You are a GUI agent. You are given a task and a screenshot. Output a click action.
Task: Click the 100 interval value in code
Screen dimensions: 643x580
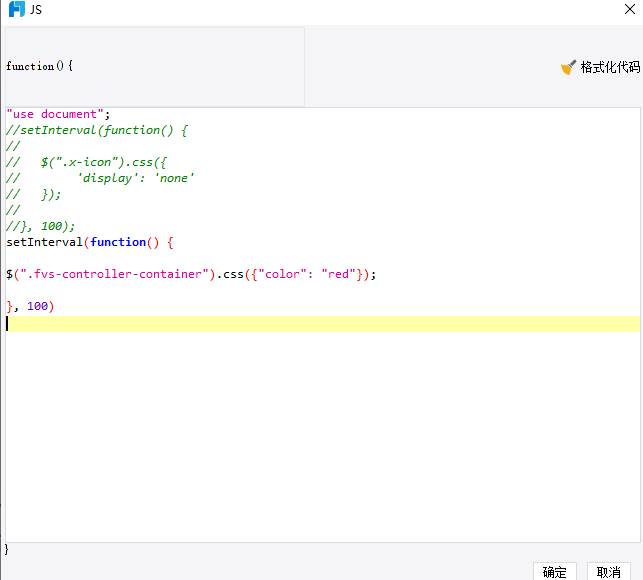pyautogui.click(x=38, y=306)
